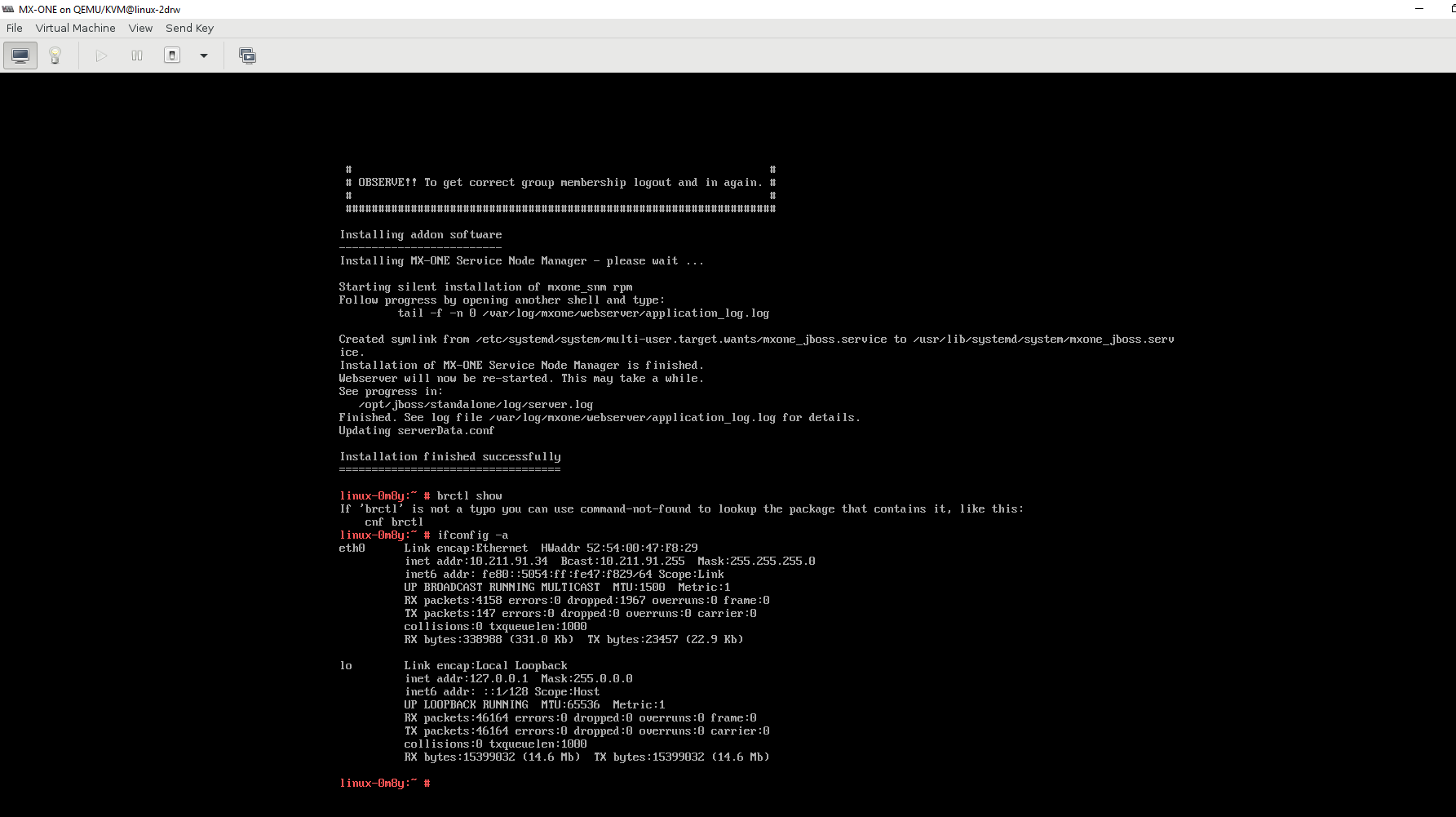Power on the virtual machine play button

coord(101,56)
